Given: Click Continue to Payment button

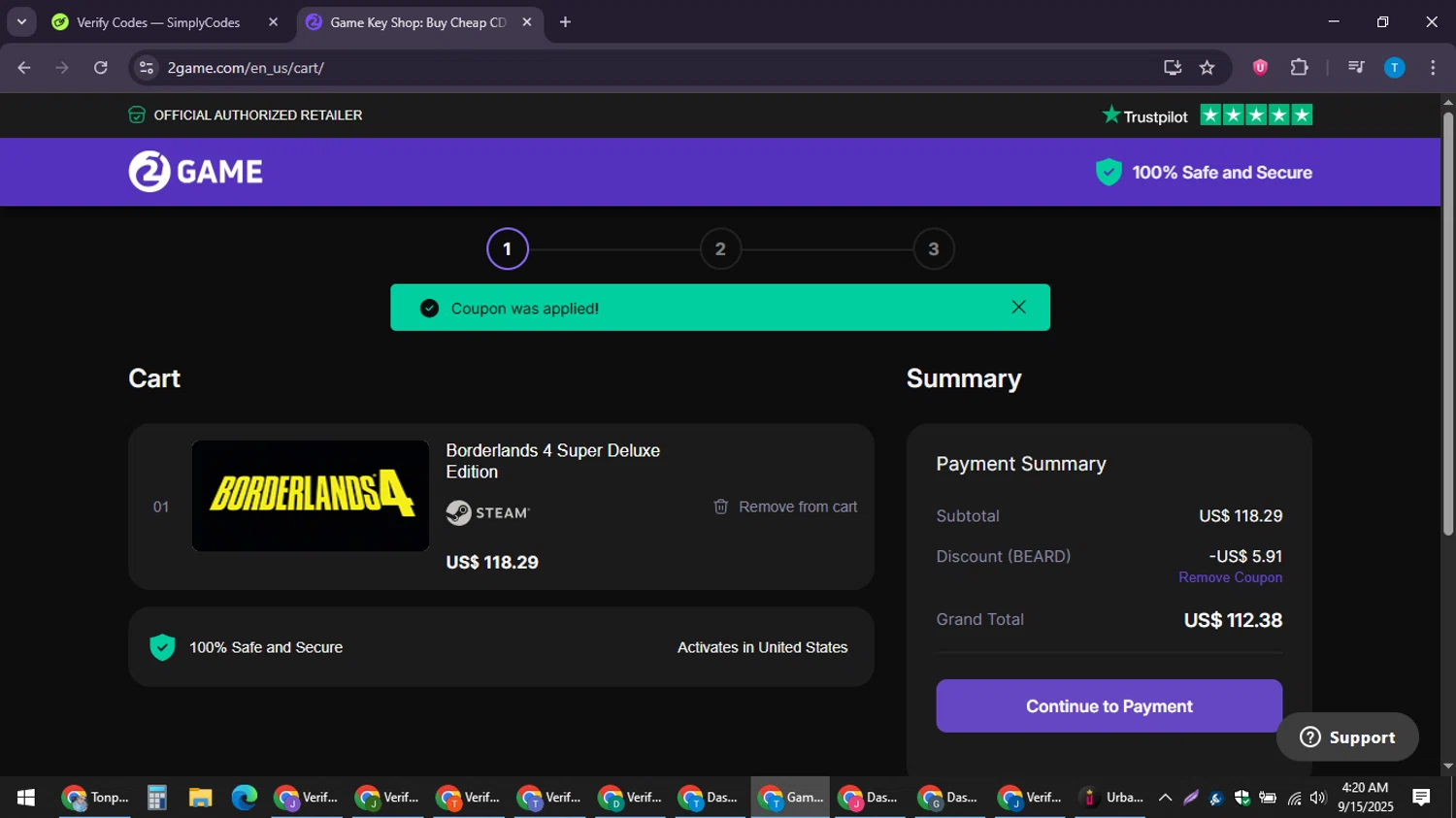Looking at the screenshot, I should point(1109,705).
